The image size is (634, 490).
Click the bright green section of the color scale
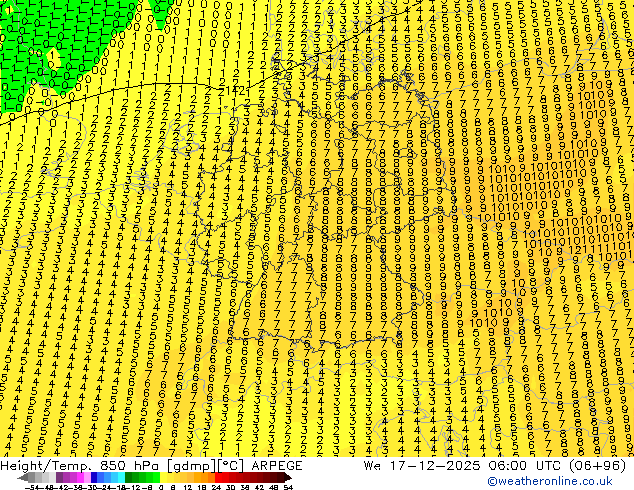(156, 477)
